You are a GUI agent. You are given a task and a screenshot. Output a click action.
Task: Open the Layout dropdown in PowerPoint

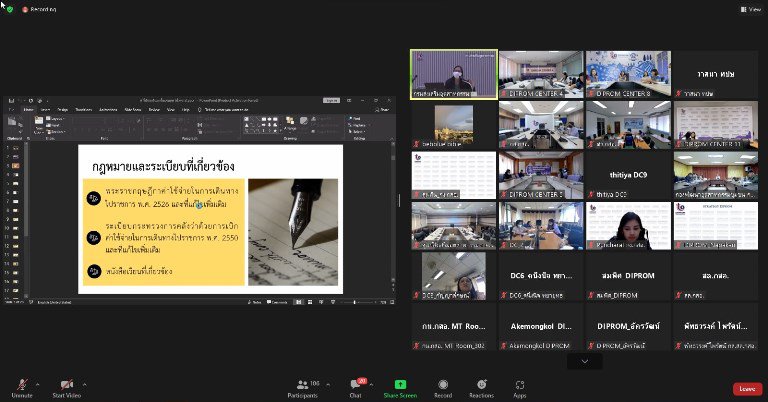coord(57,118)
